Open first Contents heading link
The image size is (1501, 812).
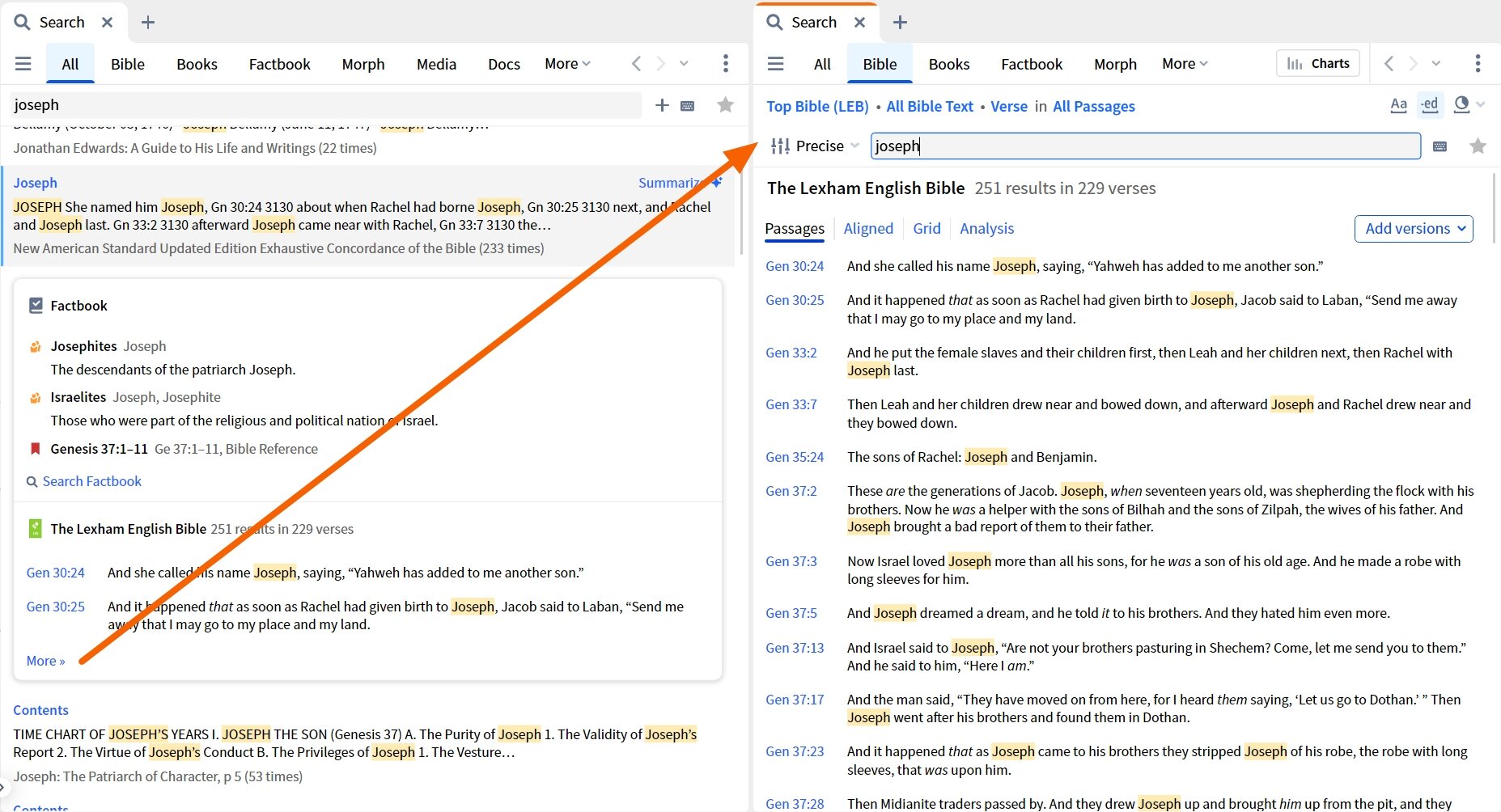(x=40, y=710)
